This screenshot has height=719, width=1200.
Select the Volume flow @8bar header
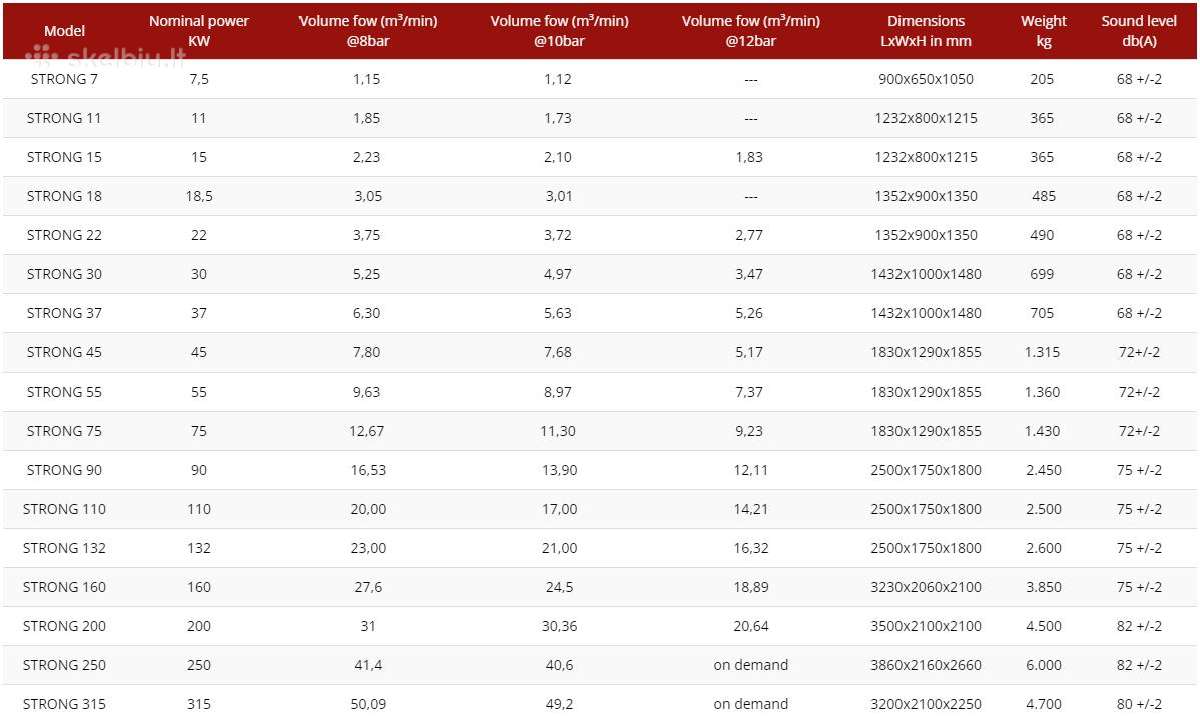(x=368, y=31)
